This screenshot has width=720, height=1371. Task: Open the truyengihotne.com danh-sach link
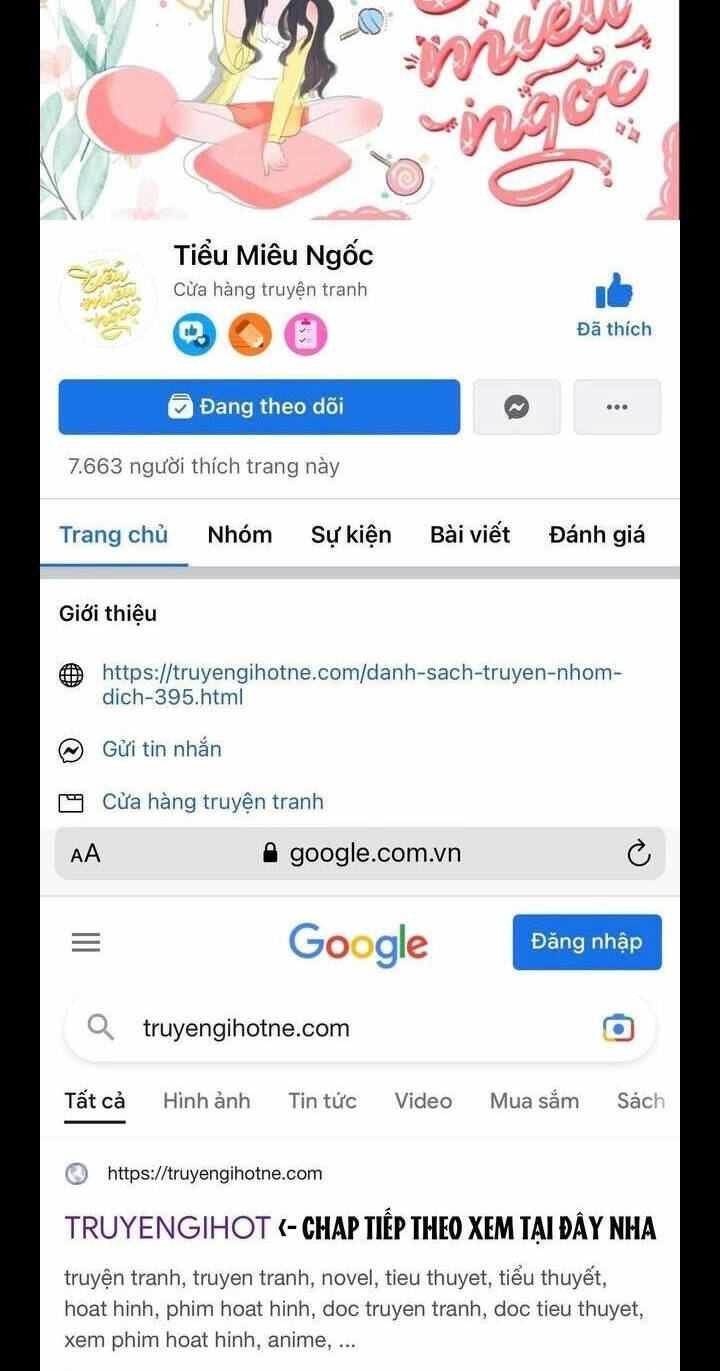[x=362, y=685]
